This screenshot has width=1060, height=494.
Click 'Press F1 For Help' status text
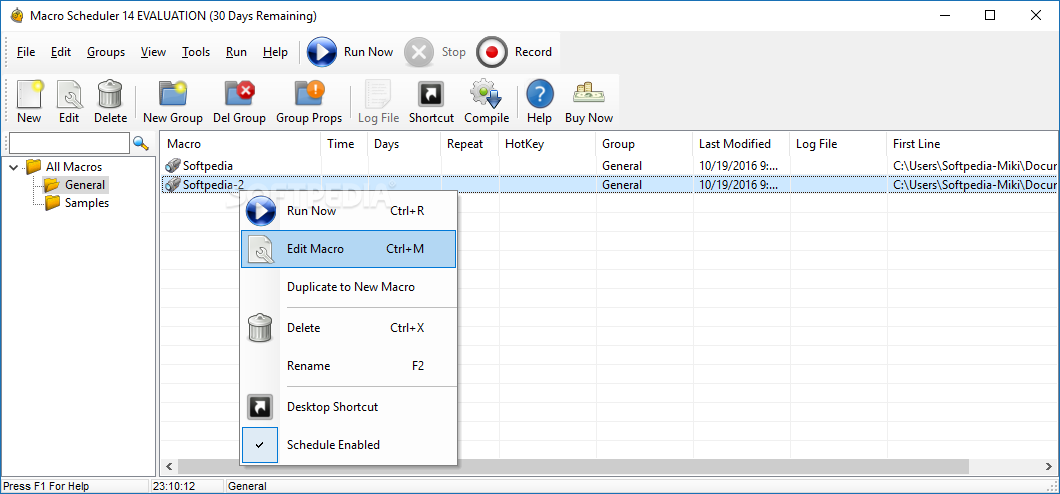point(45,486)
